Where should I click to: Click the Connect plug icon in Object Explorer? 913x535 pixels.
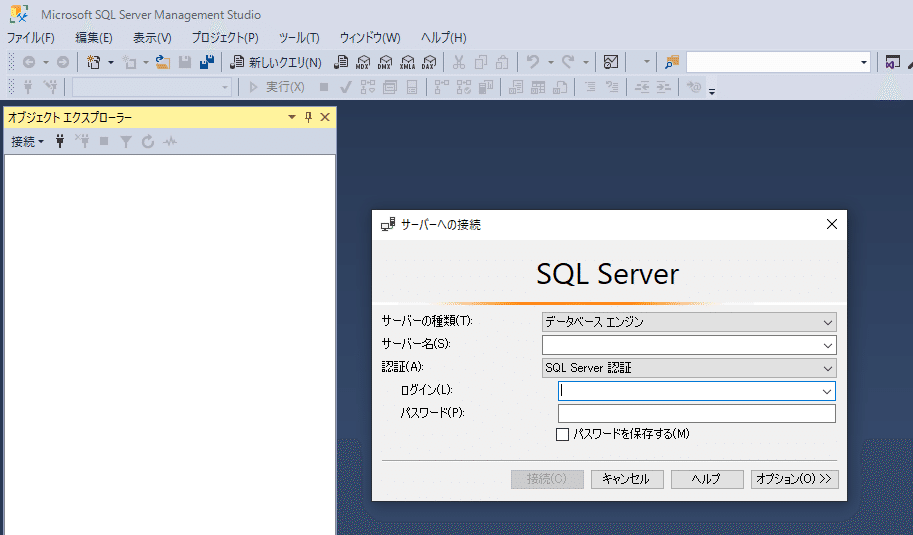pos(59,141)
